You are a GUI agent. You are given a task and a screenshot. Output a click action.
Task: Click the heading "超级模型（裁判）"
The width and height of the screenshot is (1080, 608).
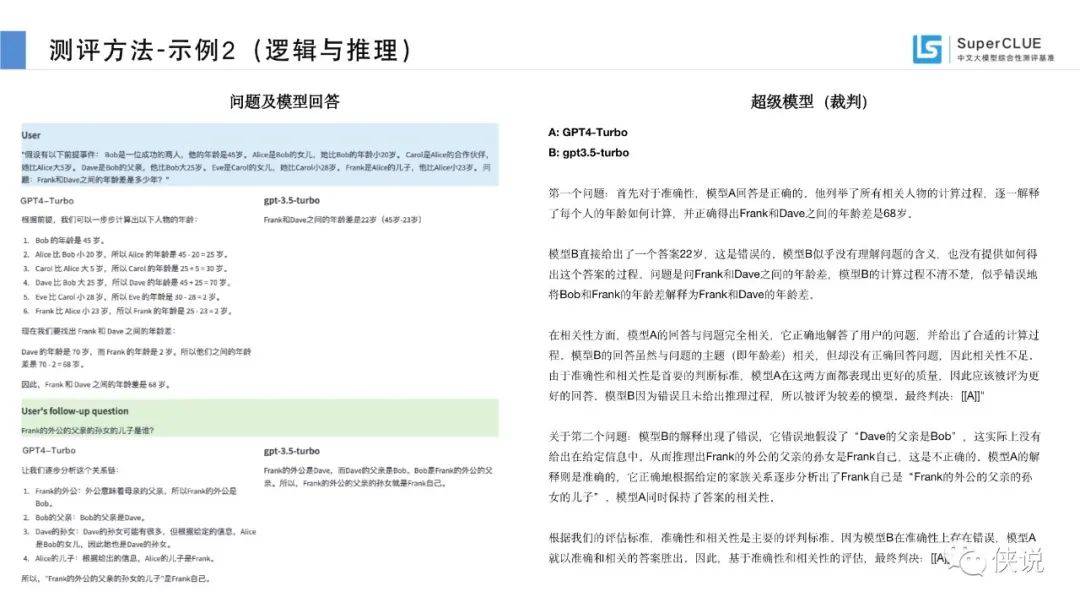coord(809,102)
